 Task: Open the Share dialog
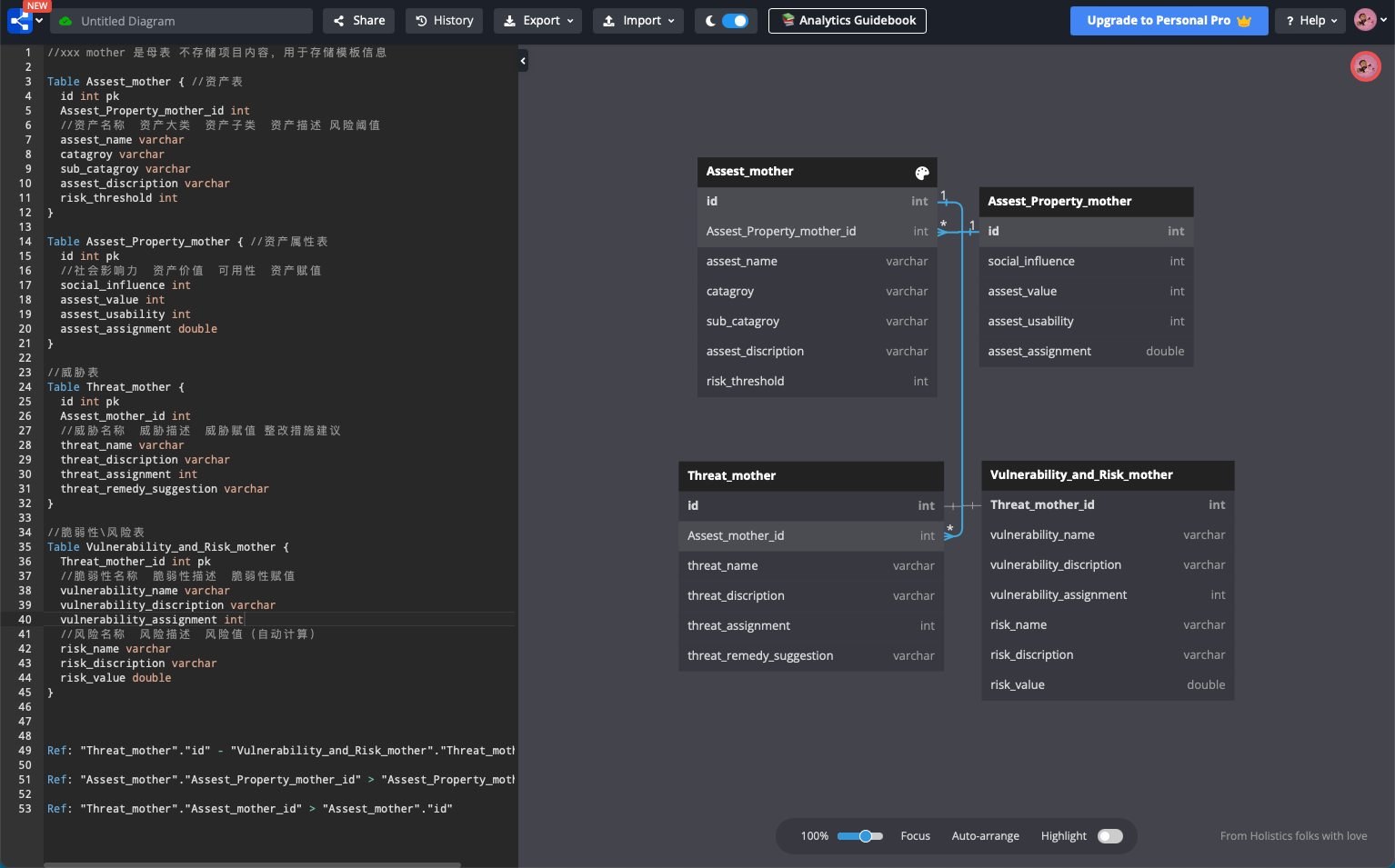(359, 20)
